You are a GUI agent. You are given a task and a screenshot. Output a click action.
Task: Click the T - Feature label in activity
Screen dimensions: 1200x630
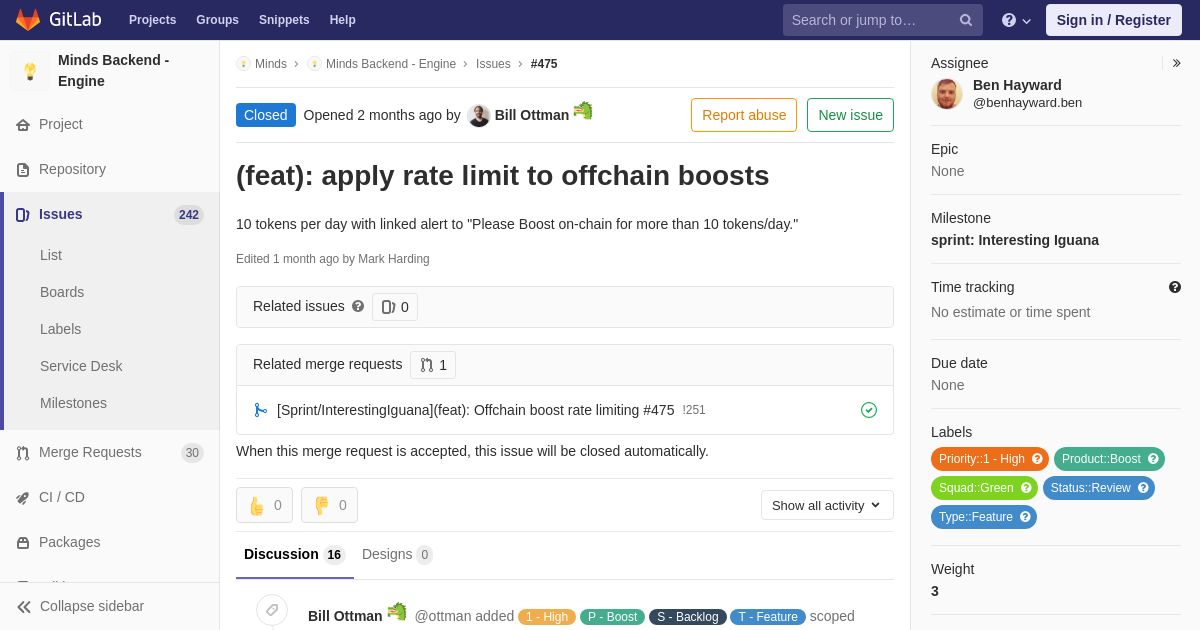tap(768, 617)
